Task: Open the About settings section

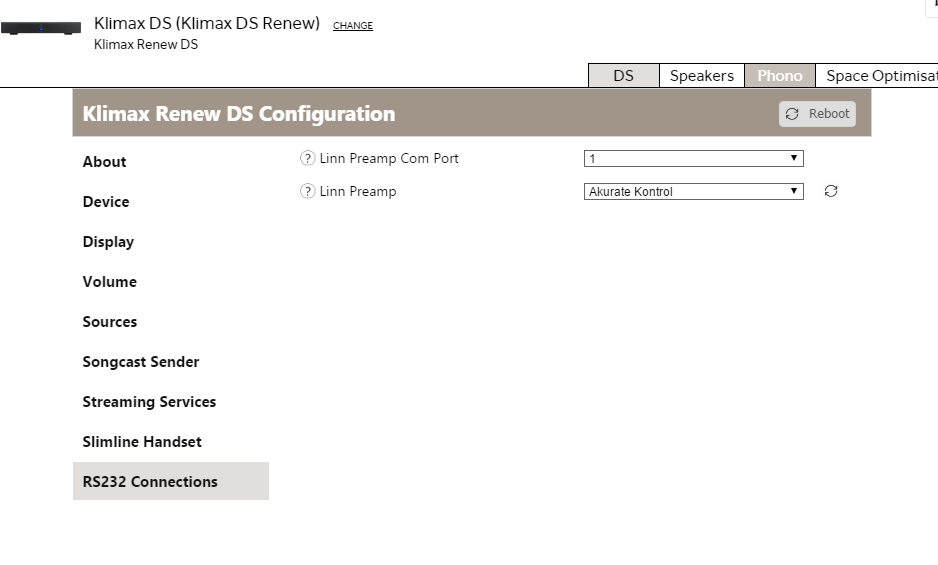Action: point(104,162)
